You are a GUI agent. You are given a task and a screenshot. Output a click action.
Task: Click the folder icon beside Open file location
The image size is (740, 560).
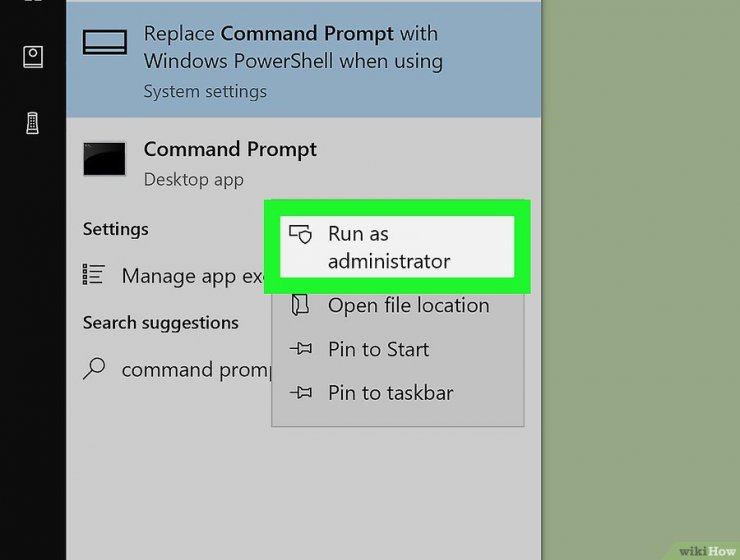click(x=300, y=305)
